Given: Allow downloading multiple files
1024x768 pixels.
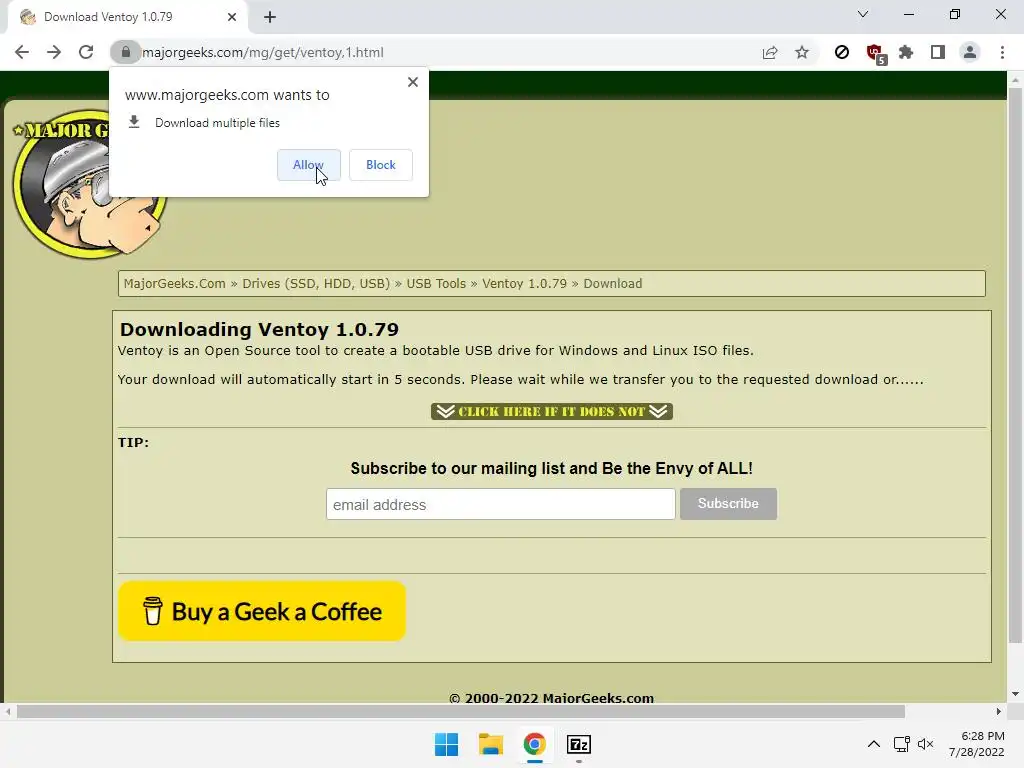Looking at the screenshot, I should point(308,165).
